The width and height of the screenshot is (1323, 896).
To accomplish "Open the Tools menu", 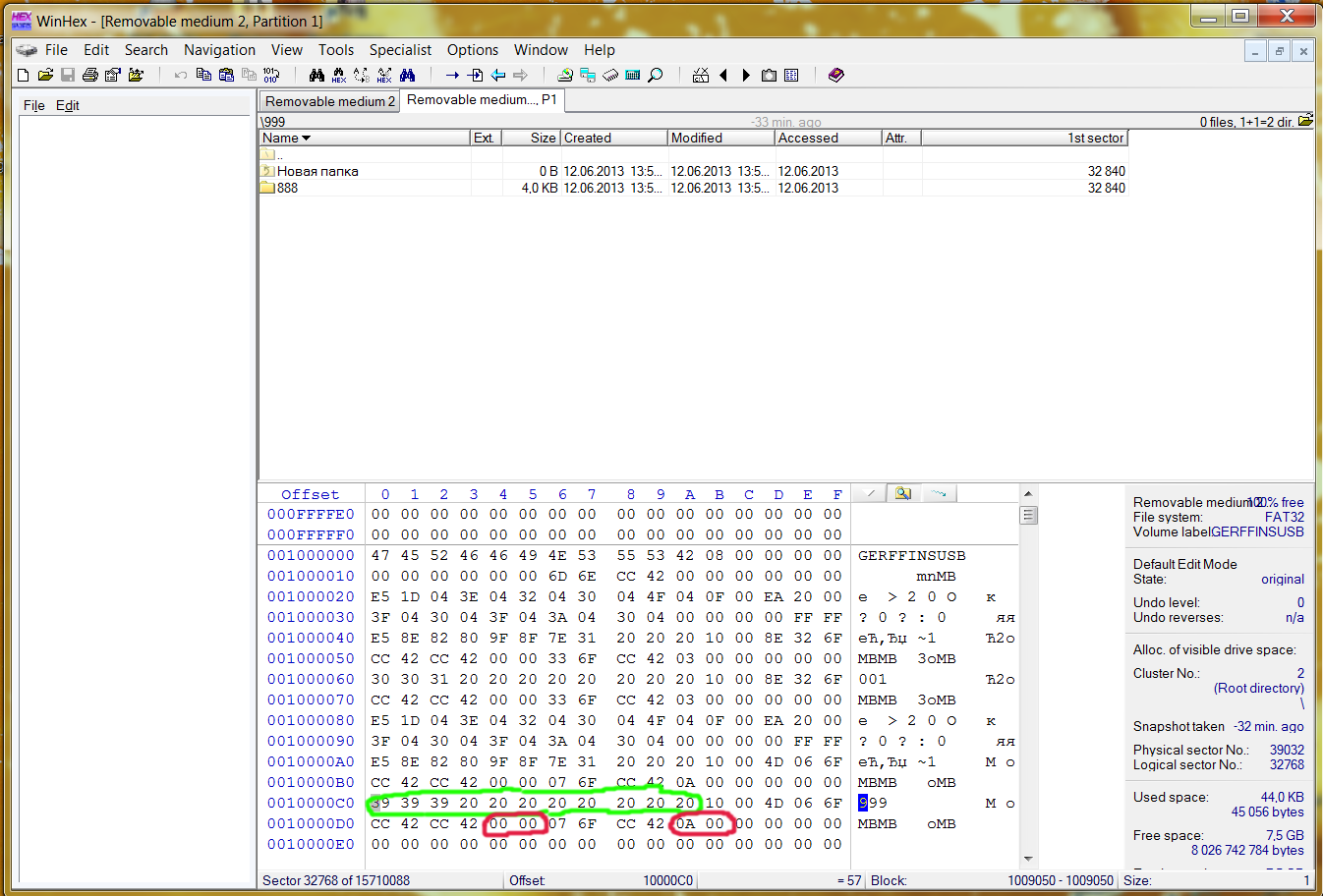I will [x=335, y=50].
